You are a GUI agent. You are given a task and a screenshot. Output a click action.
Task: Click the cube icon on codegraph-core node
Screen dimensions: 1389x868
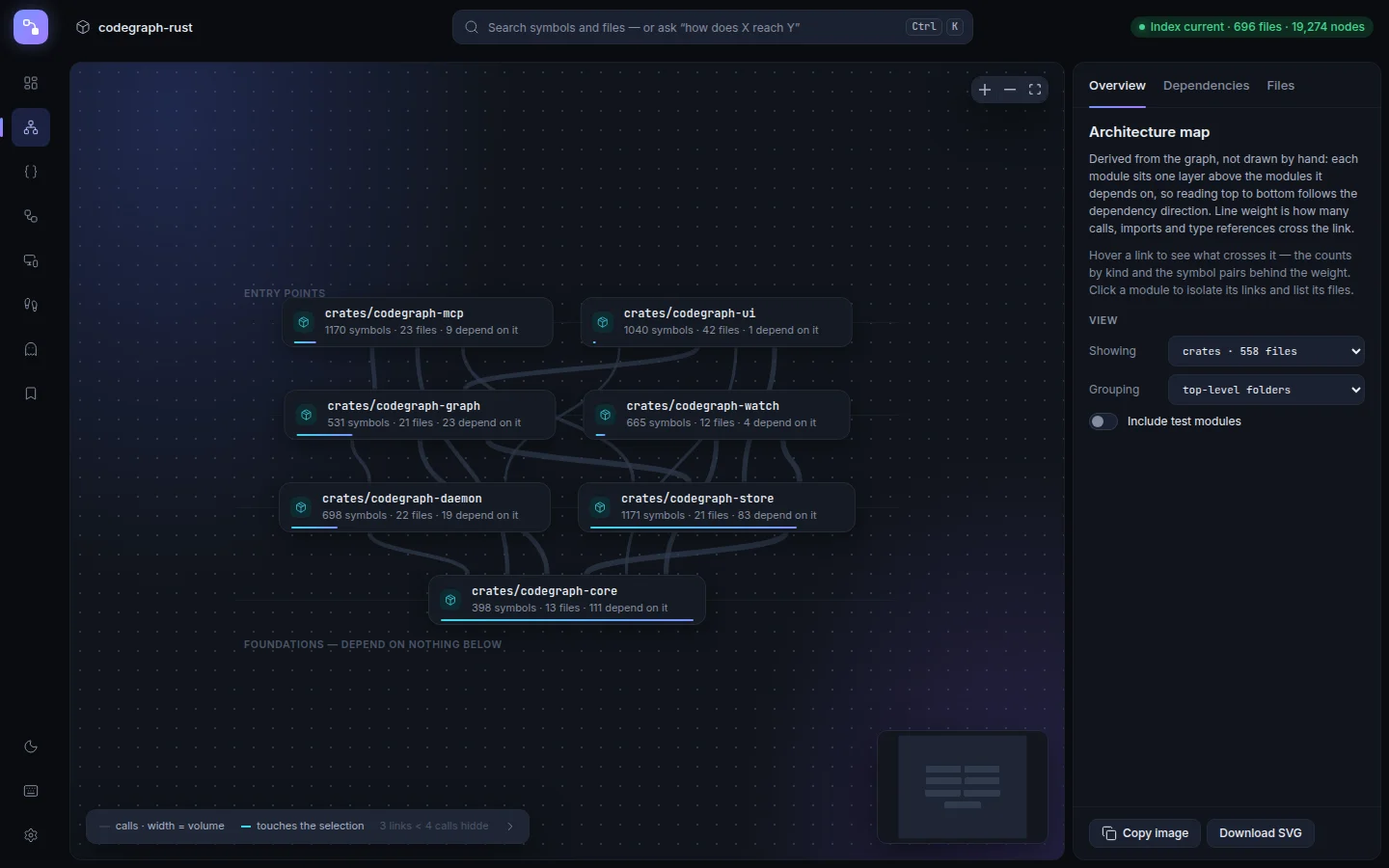(x=450, y=600)
